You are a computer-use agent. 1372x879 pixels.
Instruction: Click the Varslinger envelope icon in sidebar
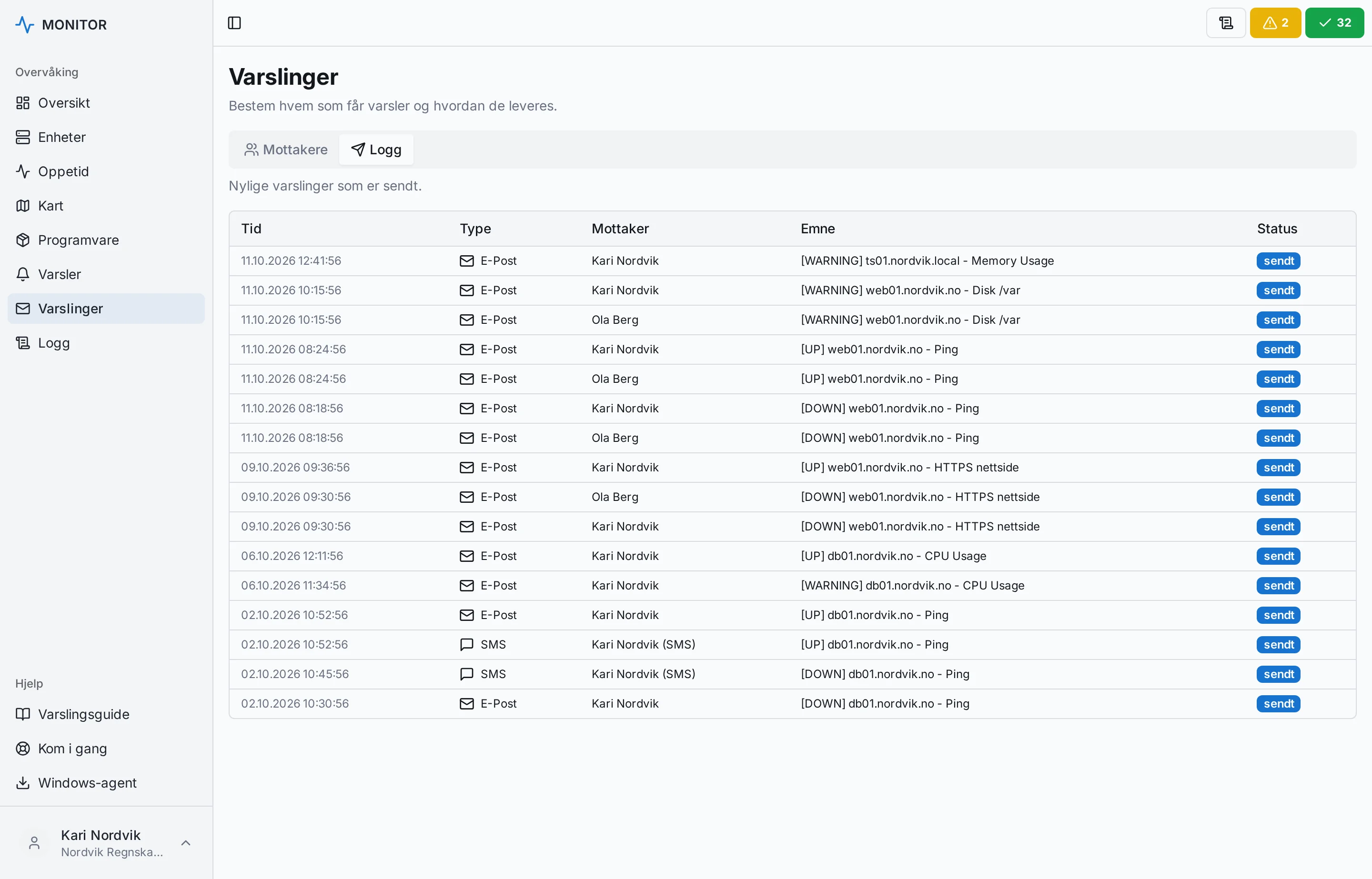(23, 308)
